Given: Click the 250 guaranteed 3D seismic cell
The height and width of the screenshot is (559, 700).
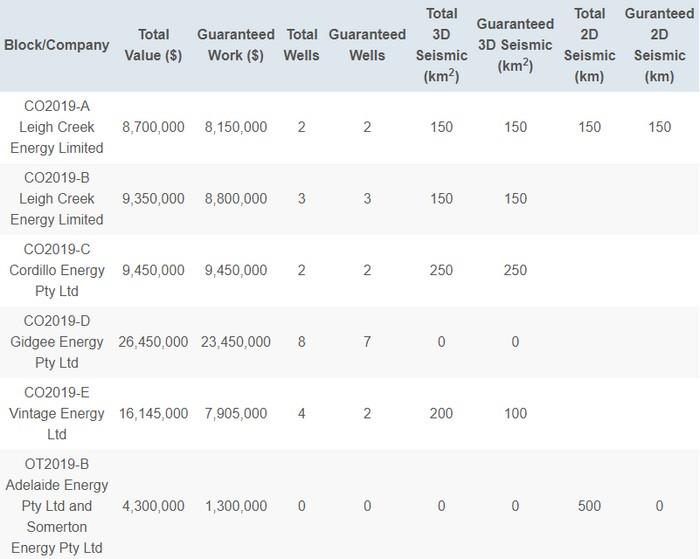Looking at the screenshot, I should (515, 271).
